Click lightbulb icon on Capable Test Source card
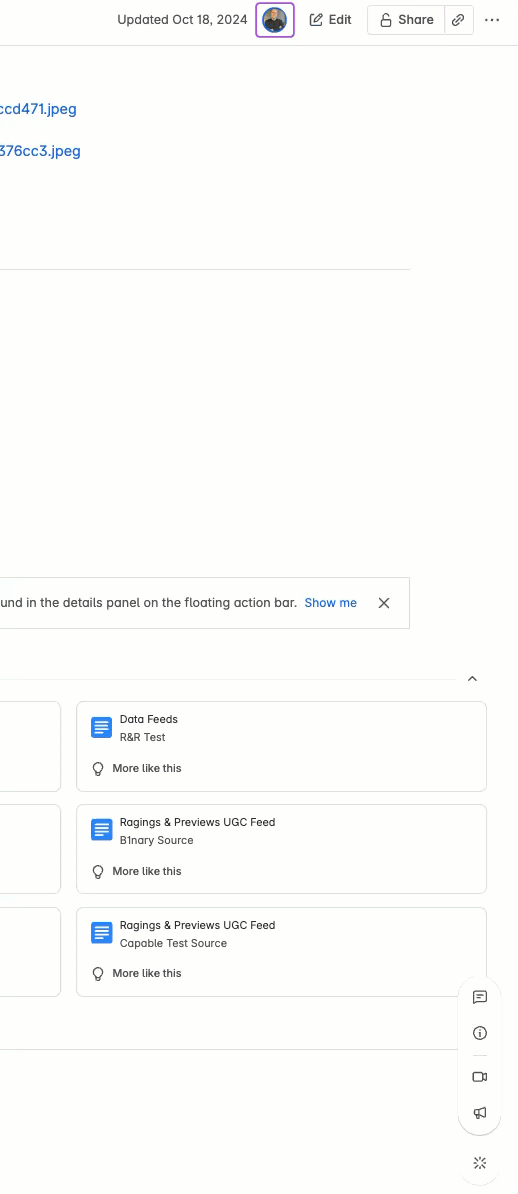Image resolution: width=518 pixels, height=1194 pixels. [98, 973]
